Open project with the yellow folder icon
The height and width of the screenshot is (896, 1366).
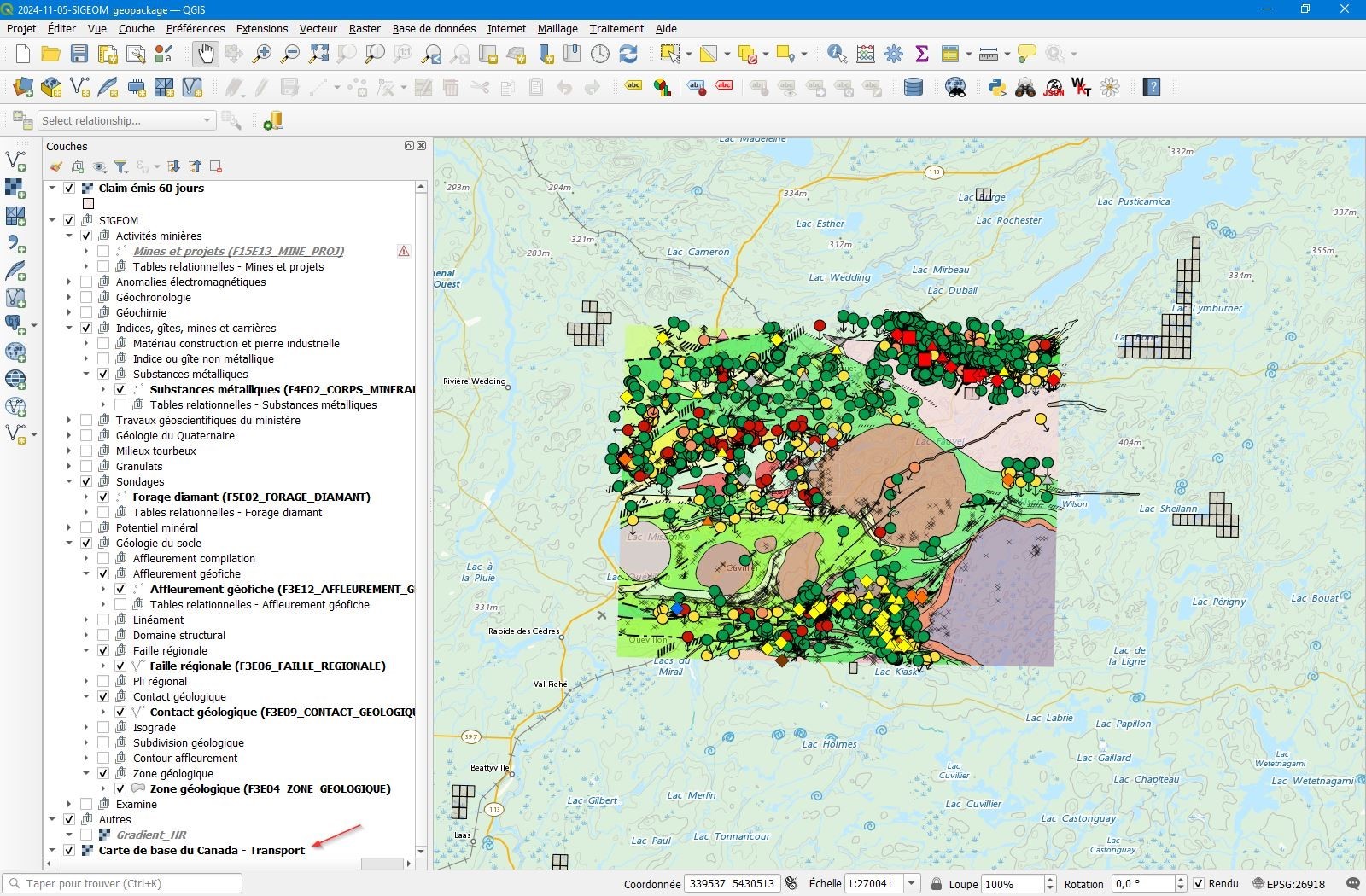tap(50, 54)
